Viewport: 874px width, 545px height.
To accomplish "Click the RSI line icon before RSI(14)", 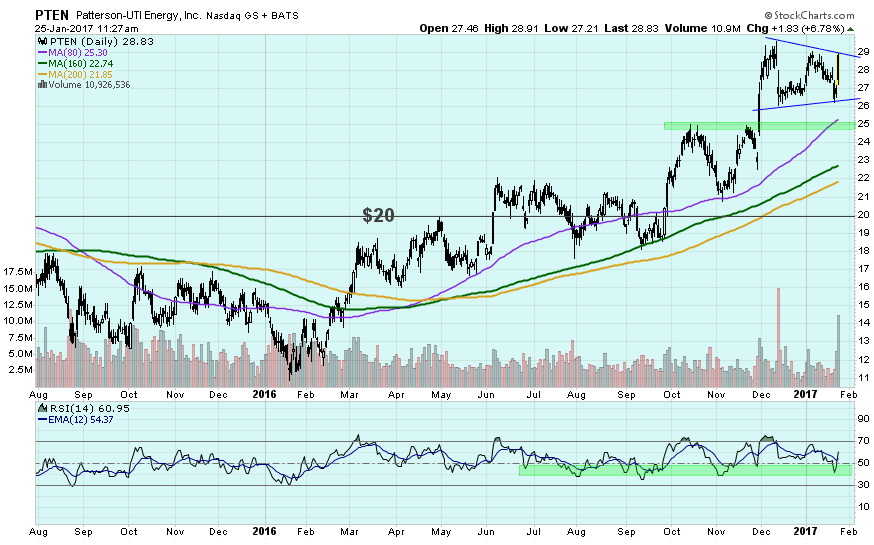I will click(x=43, y=408).
